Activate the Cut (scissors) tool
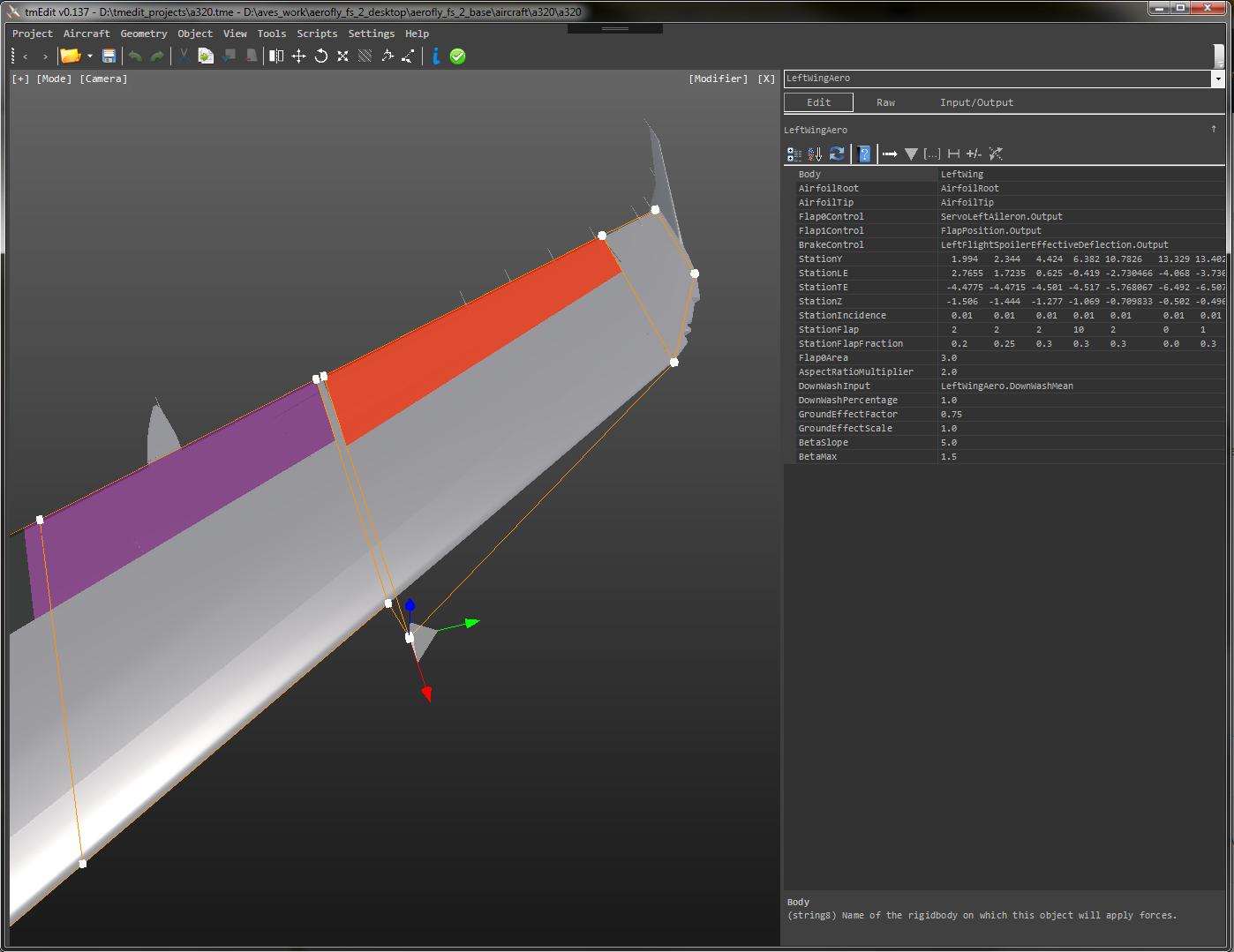Image resolution: width=1234 pixels, height=952 pixels. (x=183, y=56)
